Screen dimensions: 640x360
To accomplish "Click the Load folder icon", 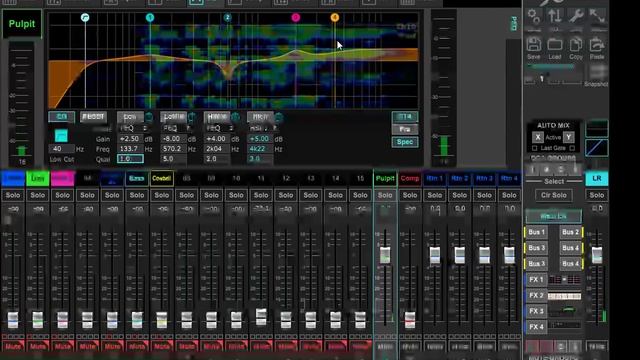I will [x=555, y=44].
